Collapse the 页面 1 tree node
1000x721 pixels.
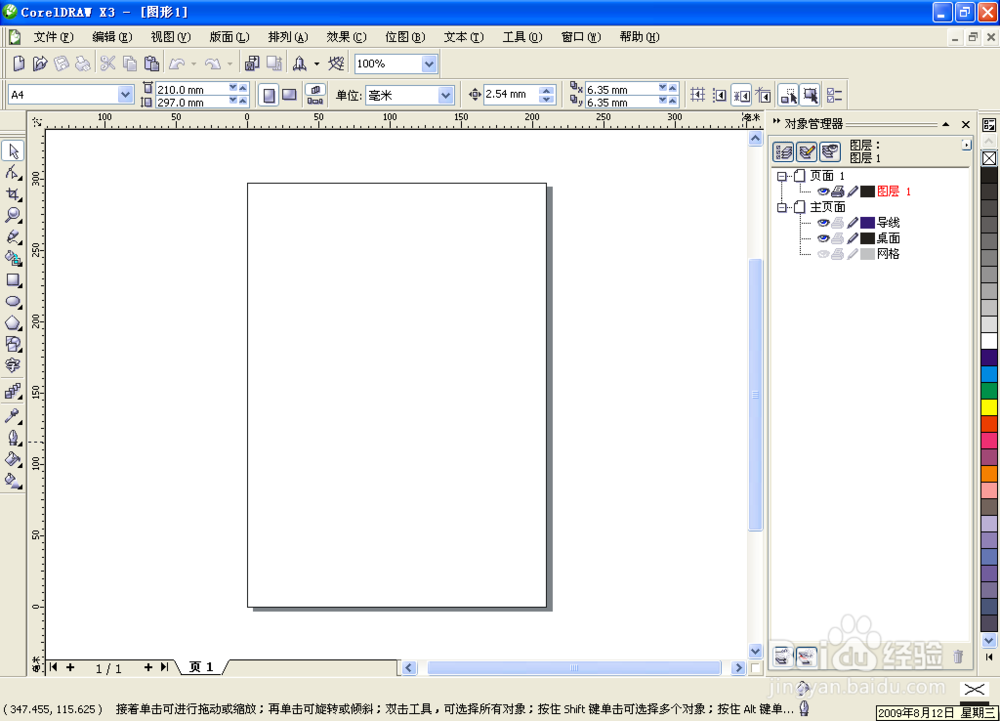(784, 176)
